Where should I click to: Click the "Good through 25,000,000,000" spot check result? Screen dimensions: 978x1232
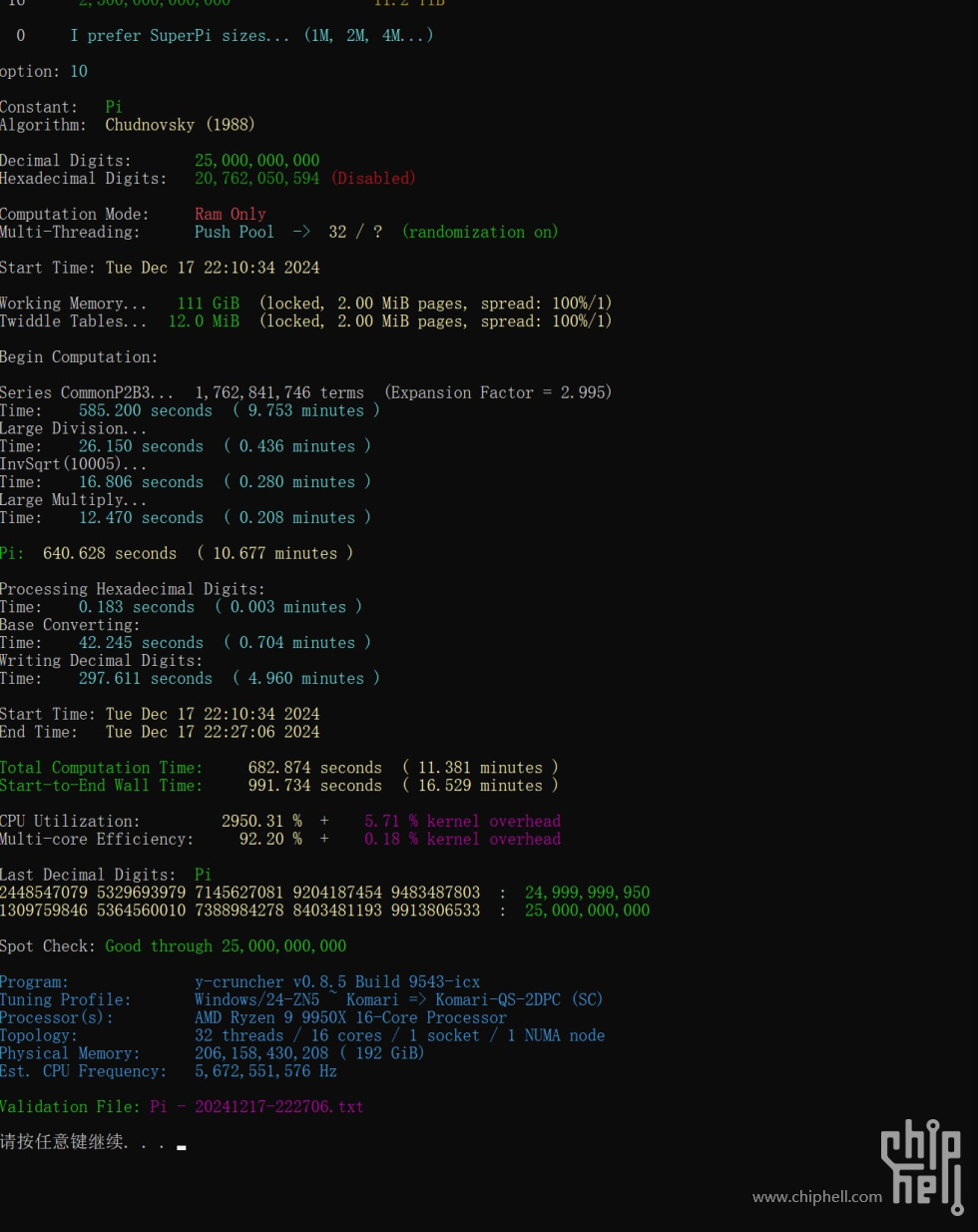(226, 947)
